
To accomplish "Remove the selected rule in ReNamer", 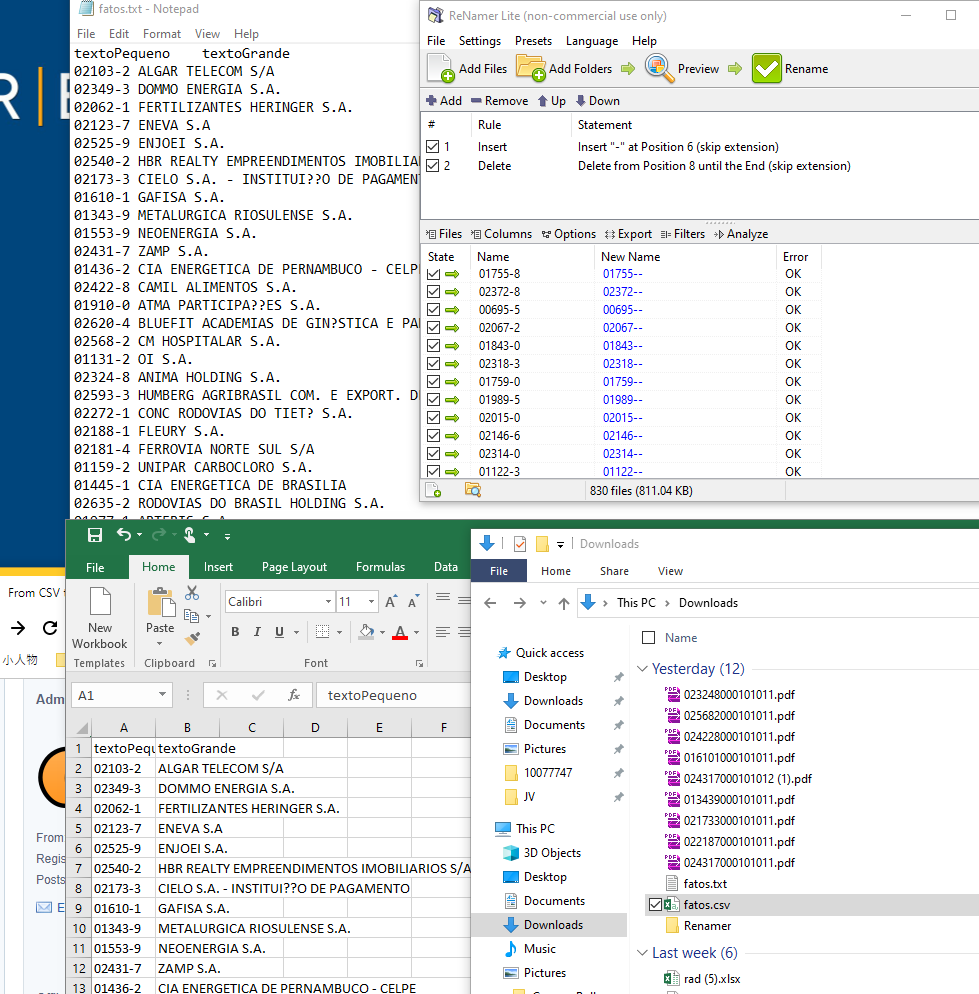I will pyautogui.click(x=500, y=101).
